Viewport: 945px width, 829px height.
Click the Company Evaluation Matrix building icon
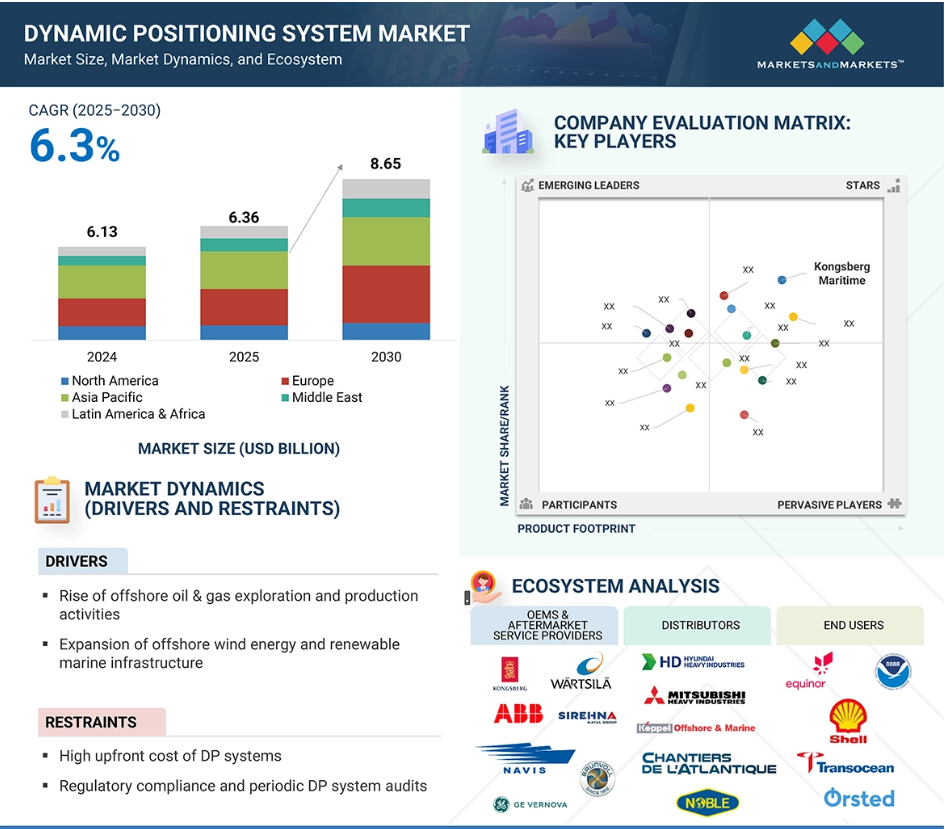coord(509,131)
